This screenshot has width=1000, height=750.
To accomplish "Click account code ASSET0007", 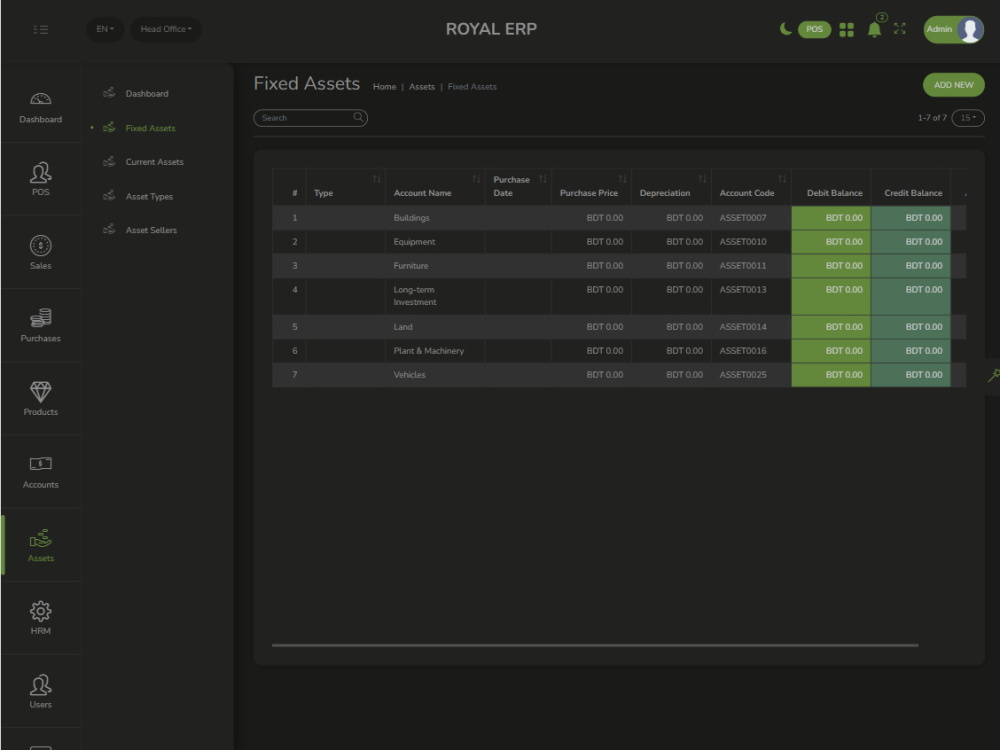I will point(743,218).
